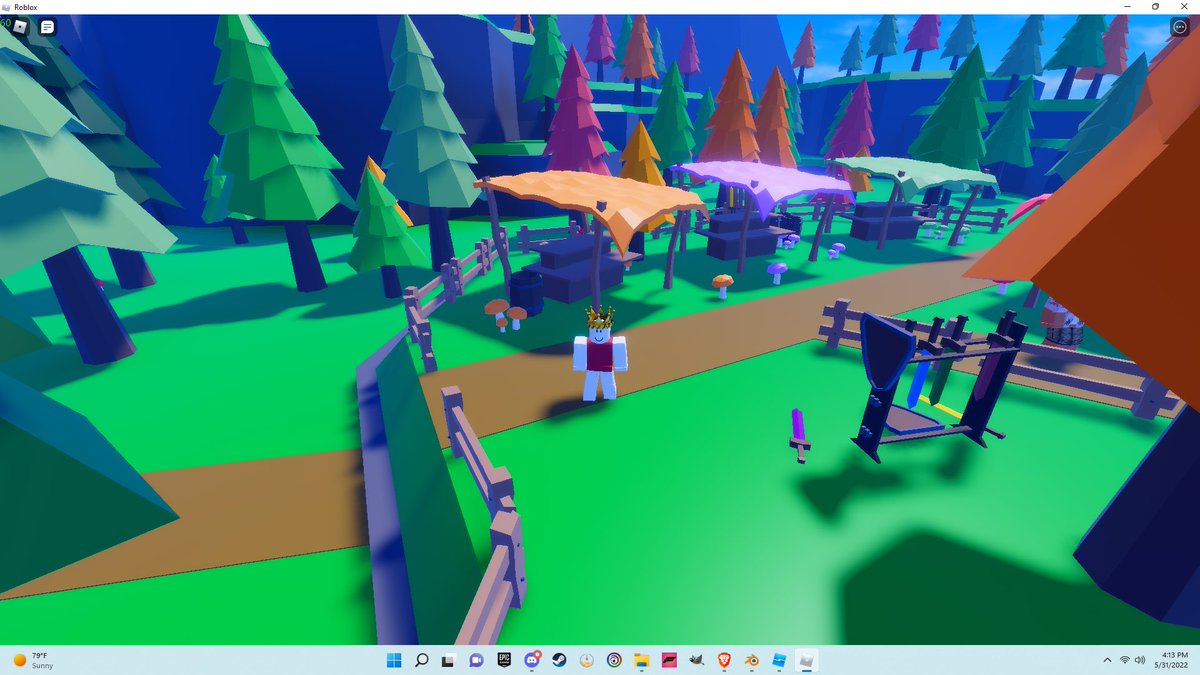This screenshot has height=675, width=1200.
Task: Open GIMP from the taskbar
Action: (x=697, y=660)
